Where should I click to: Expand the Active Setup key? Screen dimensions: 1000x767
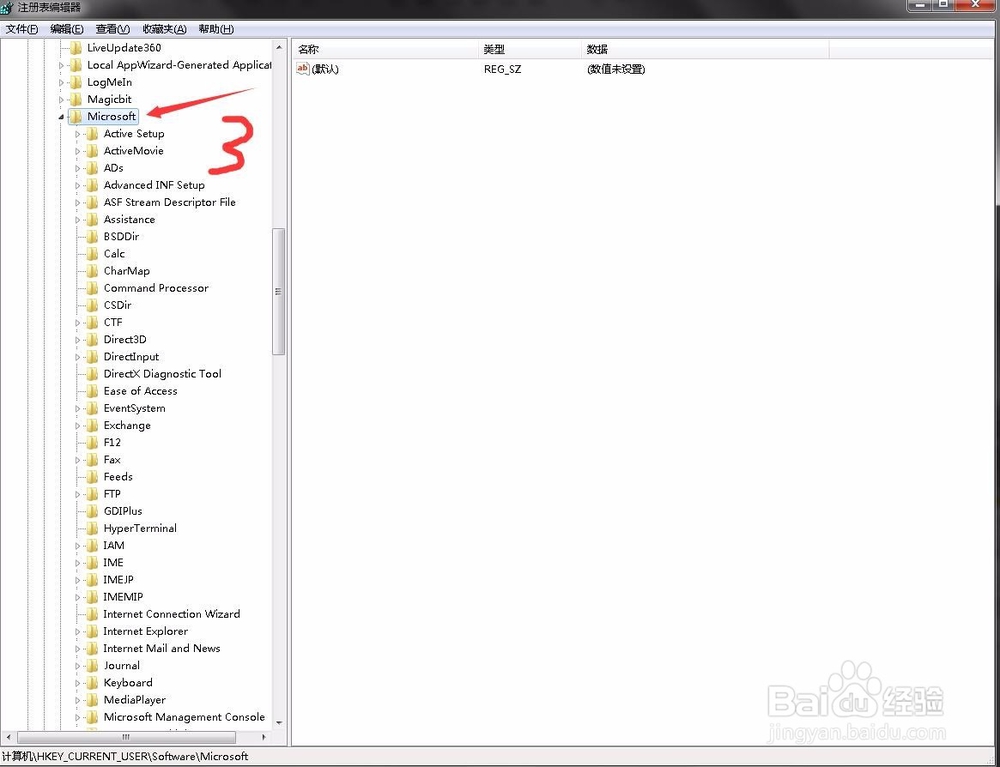click(78, 134)
